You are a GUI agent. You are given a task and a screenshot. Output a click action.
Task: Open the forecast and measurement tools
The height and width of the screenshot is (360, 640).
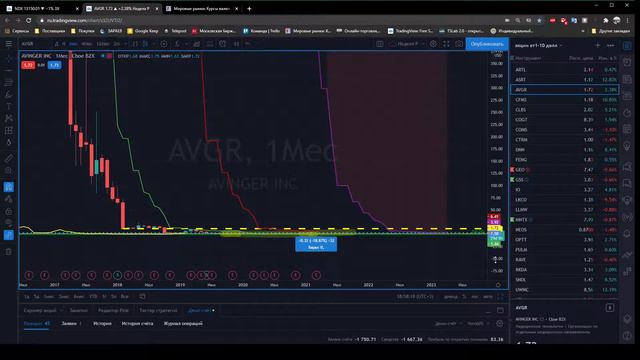(9, 131)
